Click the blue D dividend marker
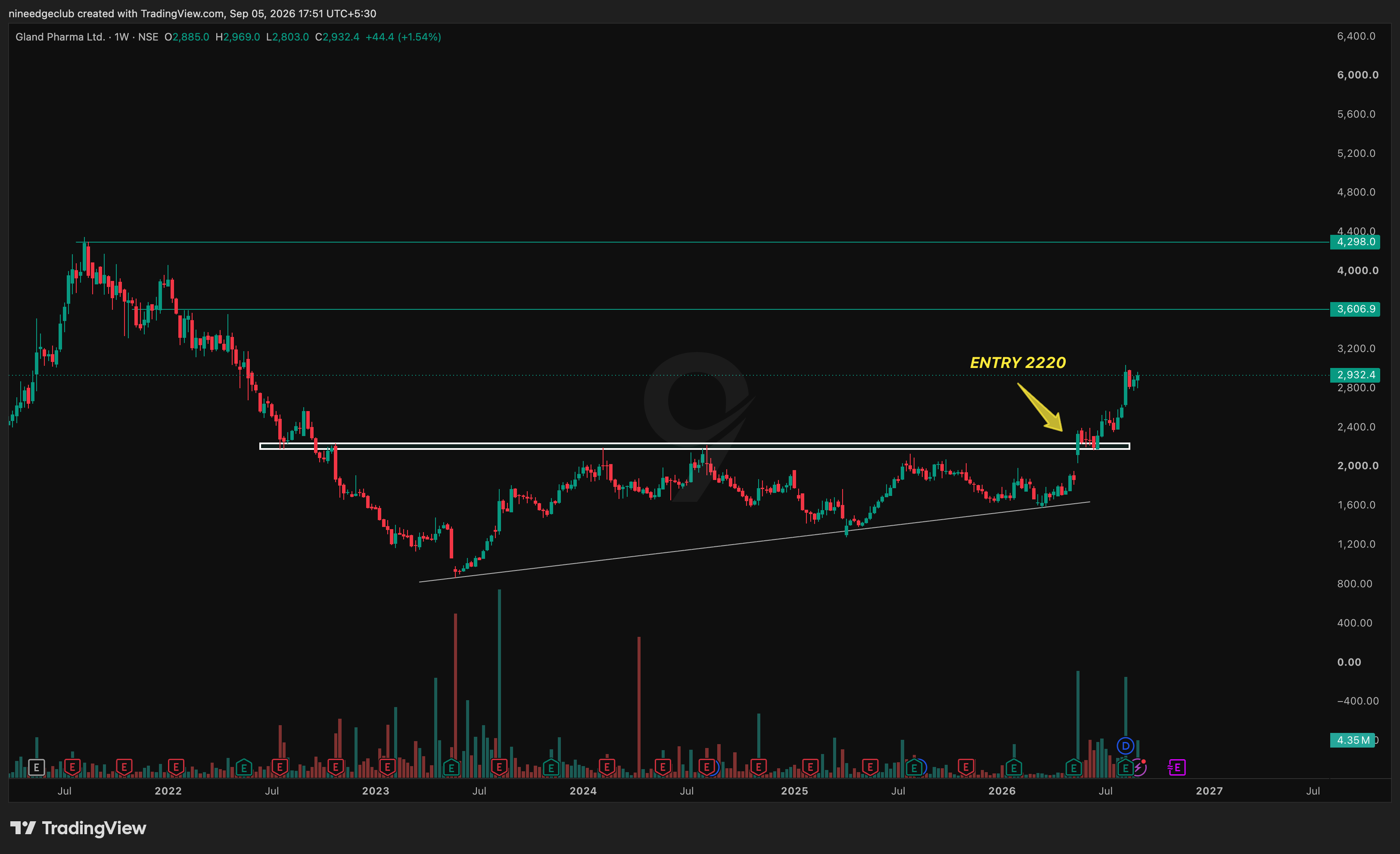 1126,745
